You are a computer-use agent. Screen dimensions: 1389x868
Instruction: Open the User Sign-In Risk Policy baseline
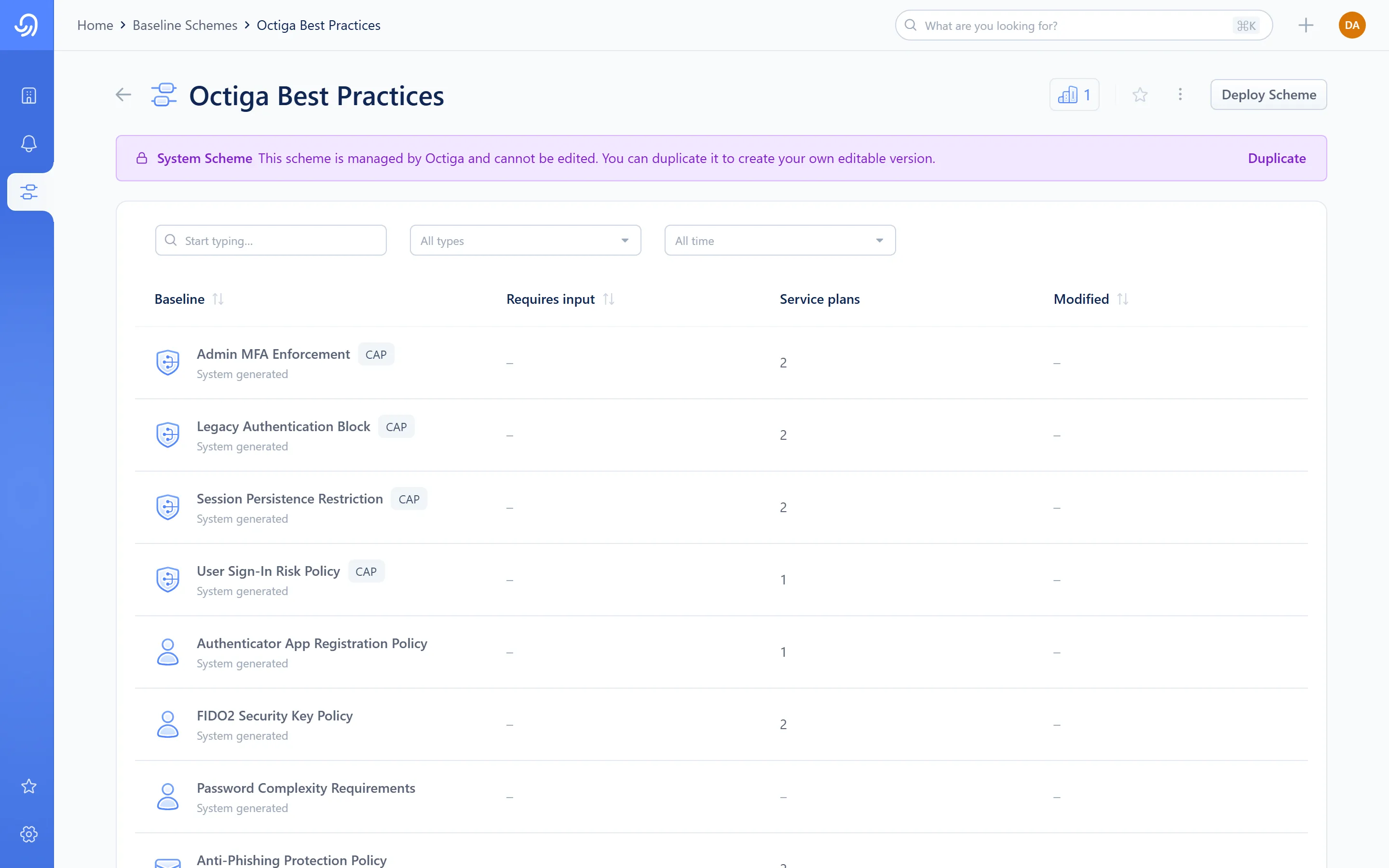click(x=722, y=580)
